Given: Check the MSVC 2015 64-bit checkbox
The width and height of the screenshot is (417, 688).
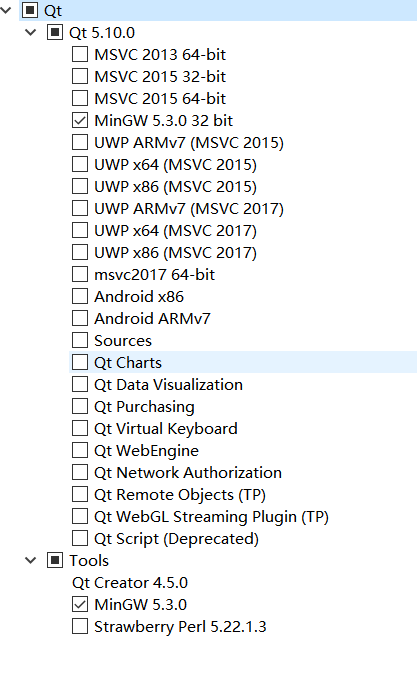Looking at the screenshot, I should point(79,98).
